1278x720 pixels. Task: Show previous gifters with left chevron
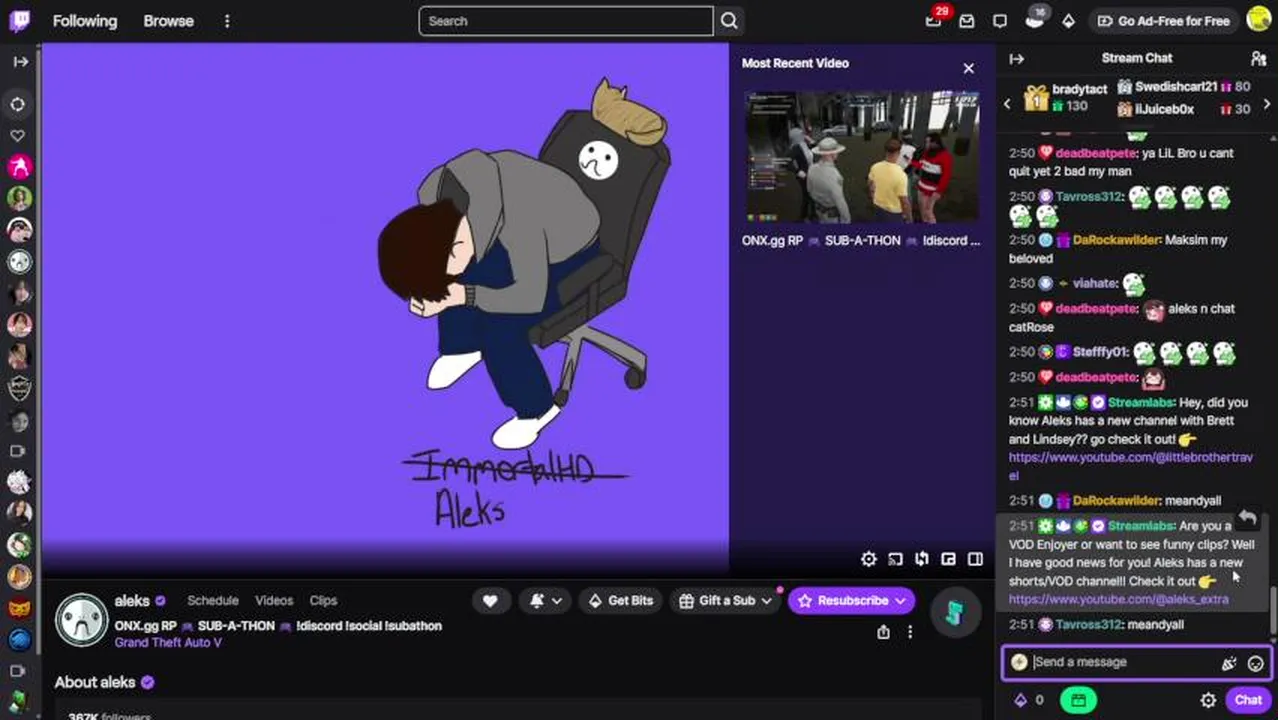coord(1007,103)
